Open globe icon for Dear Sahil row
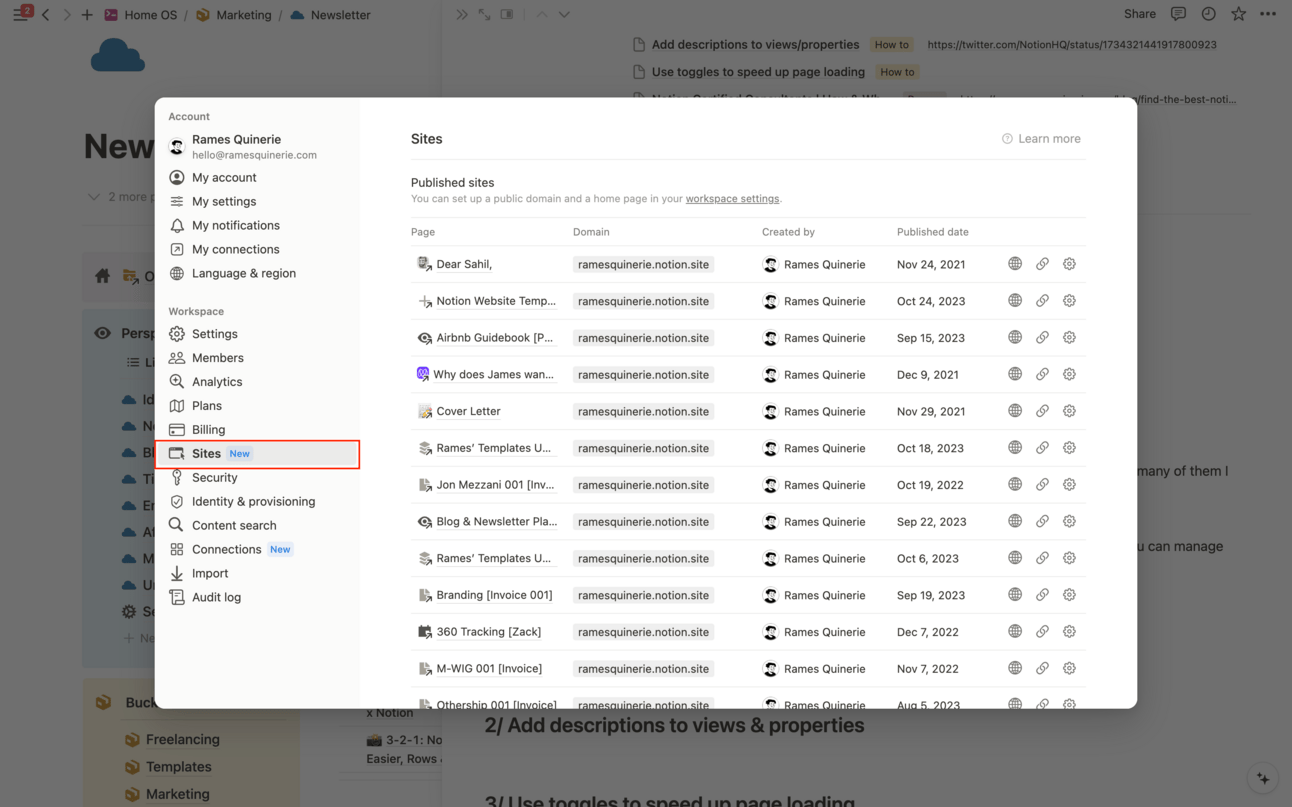This screenshot has height=807, width=1292. [1015, 264]
